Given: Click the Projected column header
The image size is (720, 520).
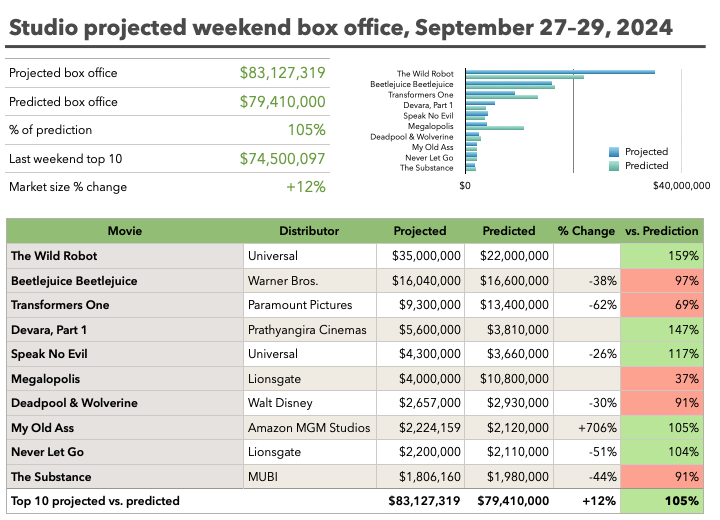Looking at the screenshot, I should [420, 231].
